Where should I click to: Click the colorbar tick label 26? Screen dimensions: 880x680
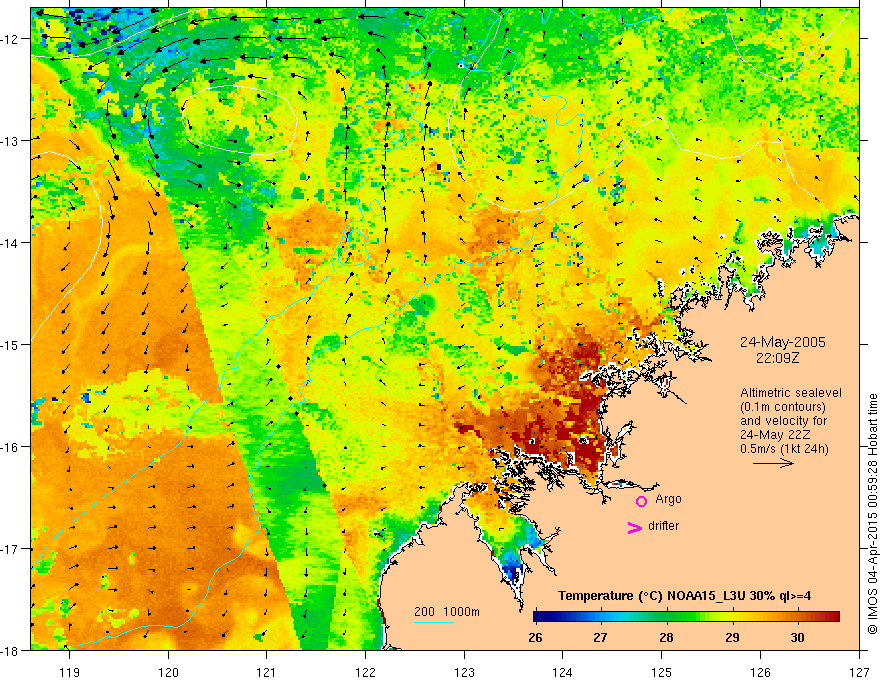pos(535,637)
